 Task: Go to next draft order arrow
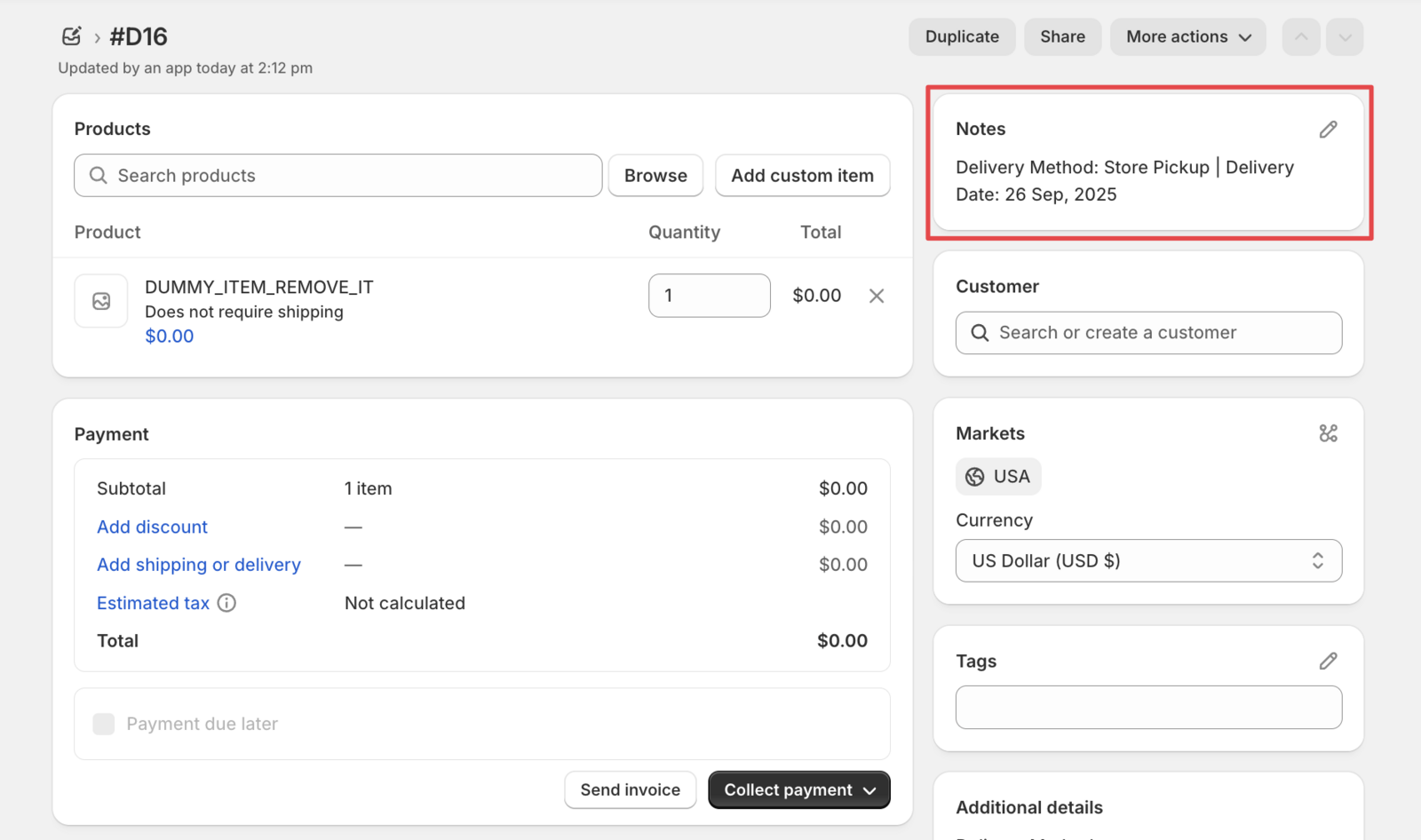click(x=1345, y=37)
